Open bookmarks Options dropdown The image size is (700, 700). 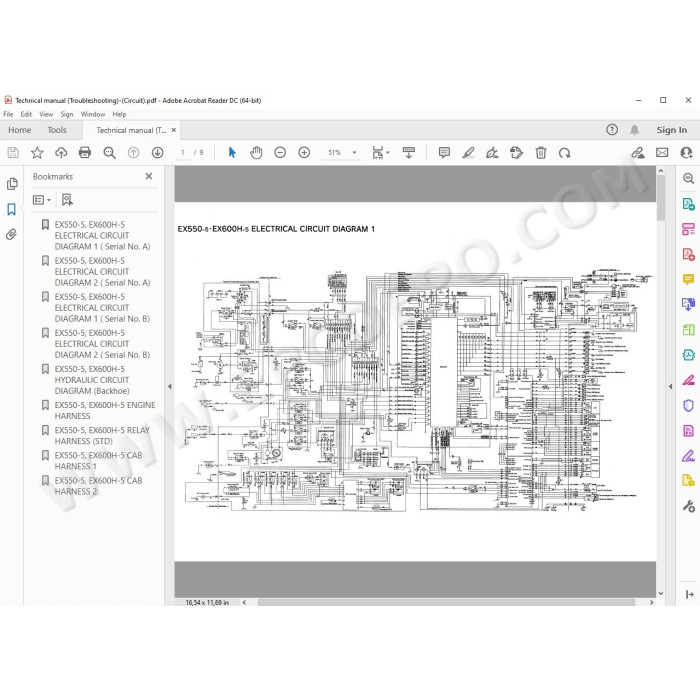[x=42, y=200]
